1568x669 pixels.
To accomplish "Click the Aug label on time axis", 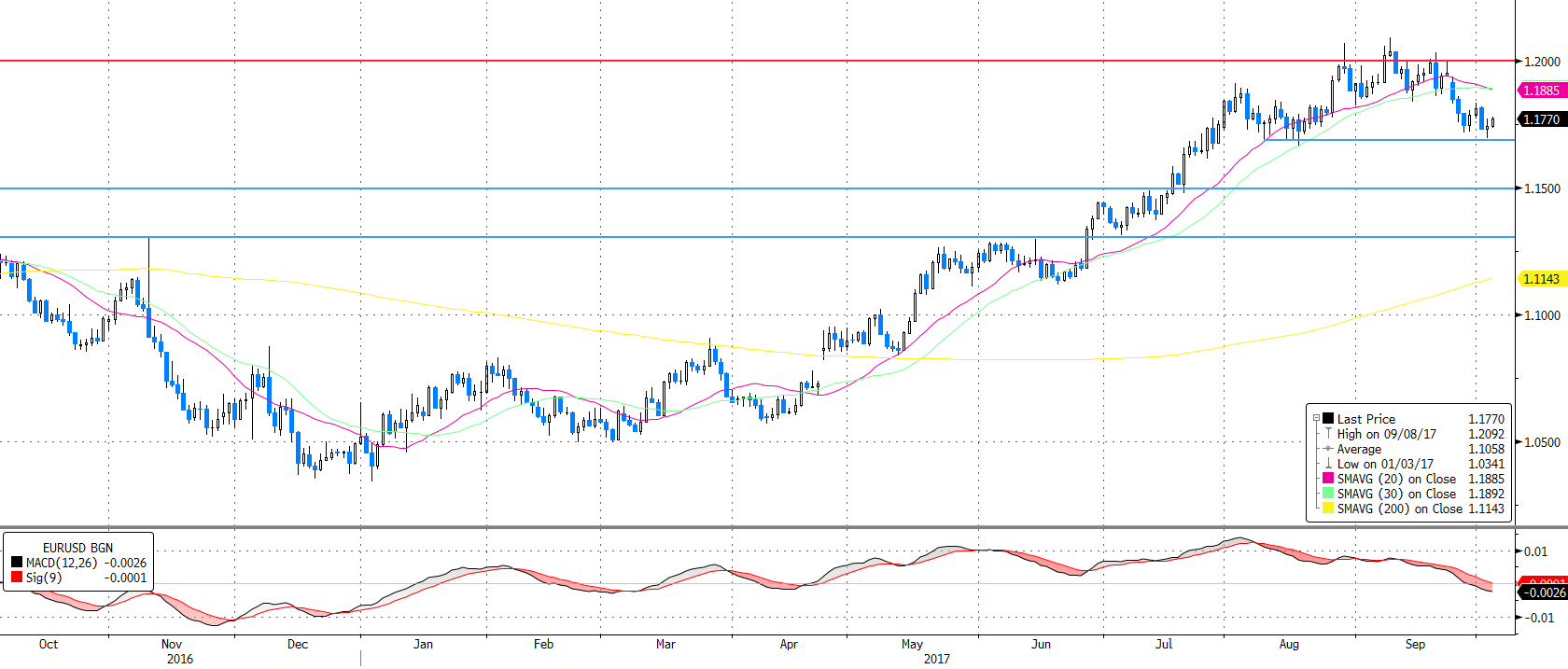I will click(1289, 644).
